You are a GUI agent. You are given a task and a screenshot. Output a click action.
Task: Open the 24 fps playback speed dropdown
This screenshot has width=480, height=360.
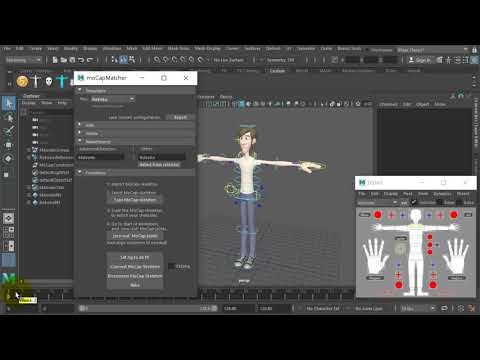(418, 308)
